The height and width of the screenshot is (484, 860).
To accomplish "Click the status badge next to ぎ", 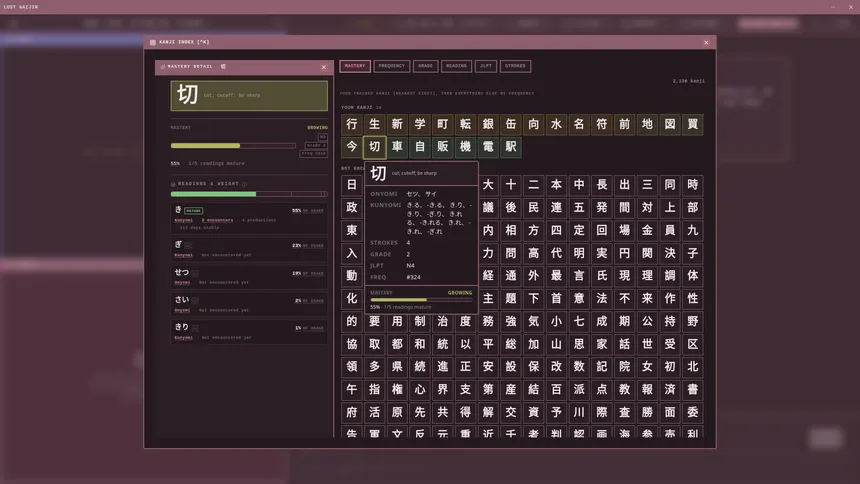I will pyautogui.click(x=188, y=246).
